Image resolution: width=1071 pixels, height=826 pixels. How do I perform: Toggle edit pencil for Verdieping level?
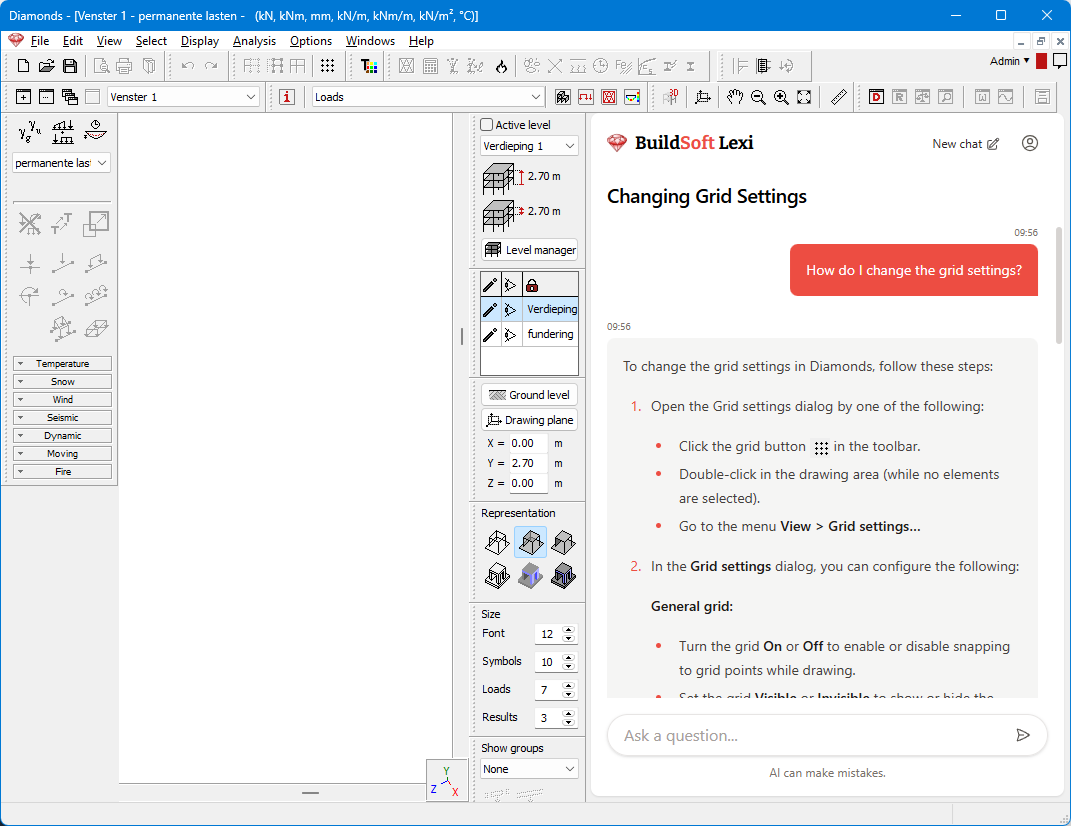click(x=490, y=309)
